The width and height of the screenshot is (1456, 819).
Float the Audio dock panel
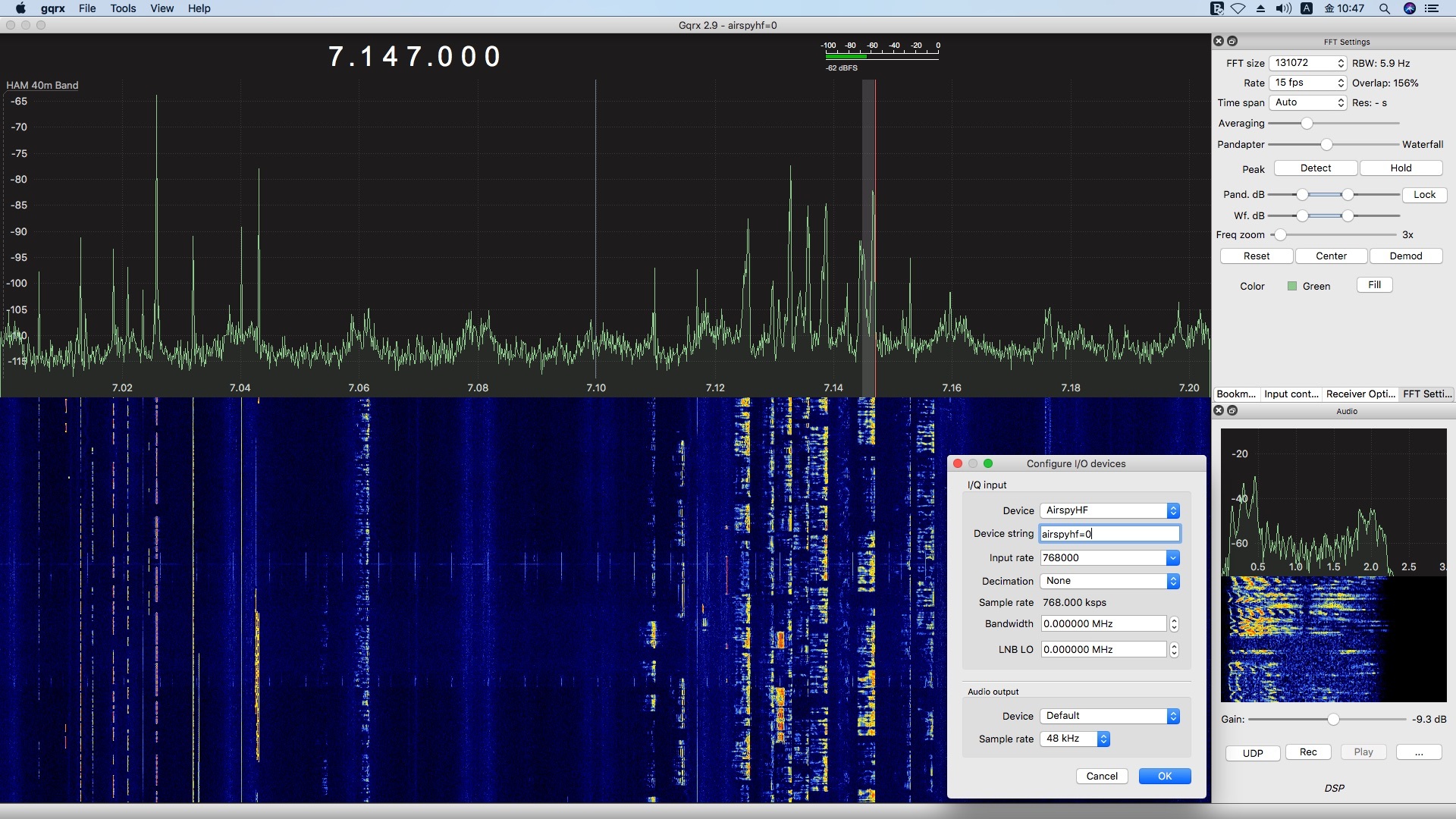(x=1232, y=410)
